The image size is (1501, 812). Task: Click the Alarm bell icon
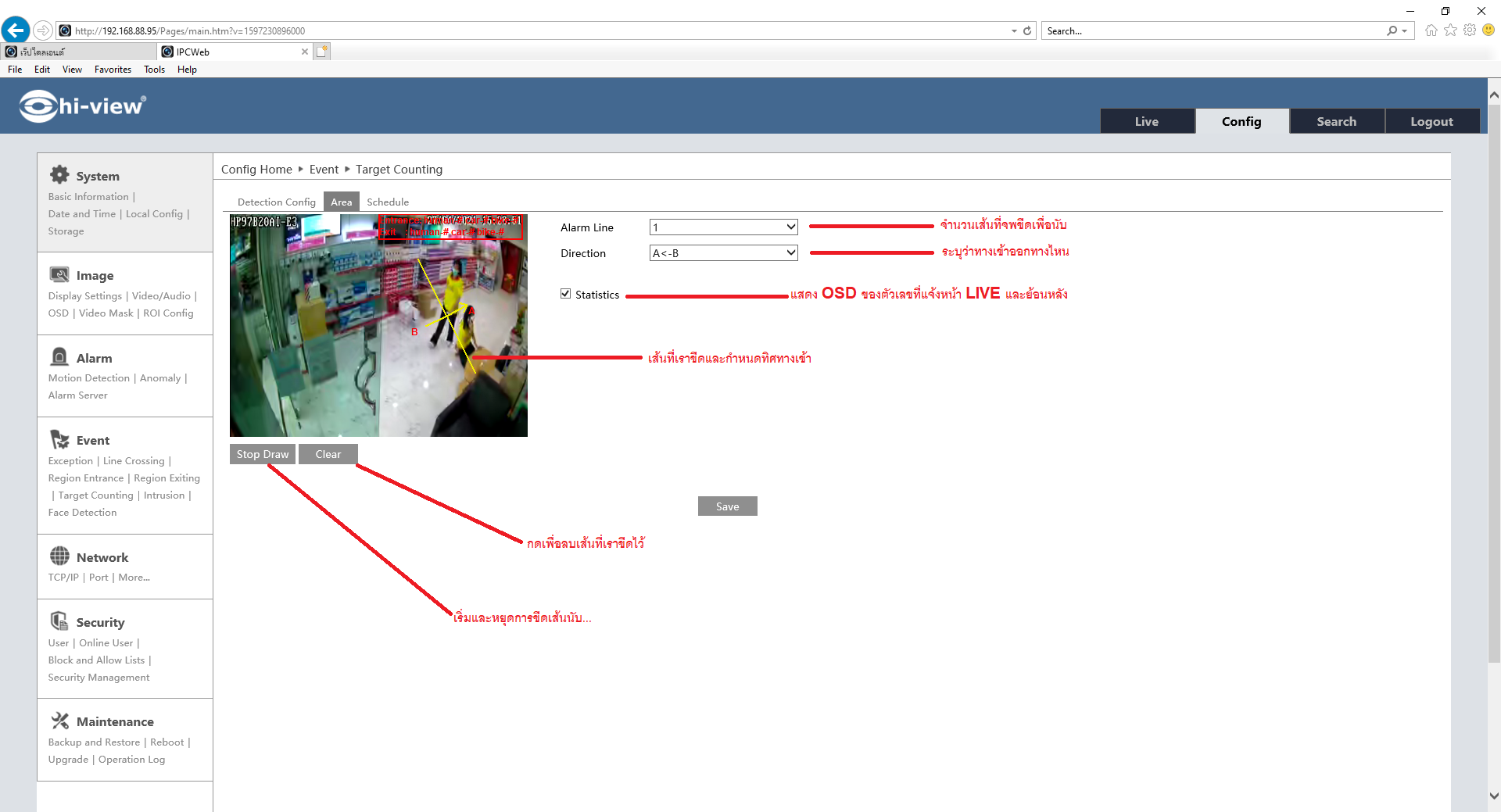[x=59, y=357]
